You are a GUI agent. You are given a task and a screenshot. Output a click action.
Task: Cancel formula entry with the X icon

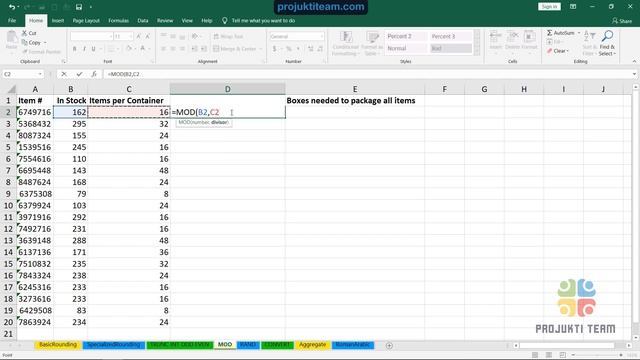[x=64, y=74]
